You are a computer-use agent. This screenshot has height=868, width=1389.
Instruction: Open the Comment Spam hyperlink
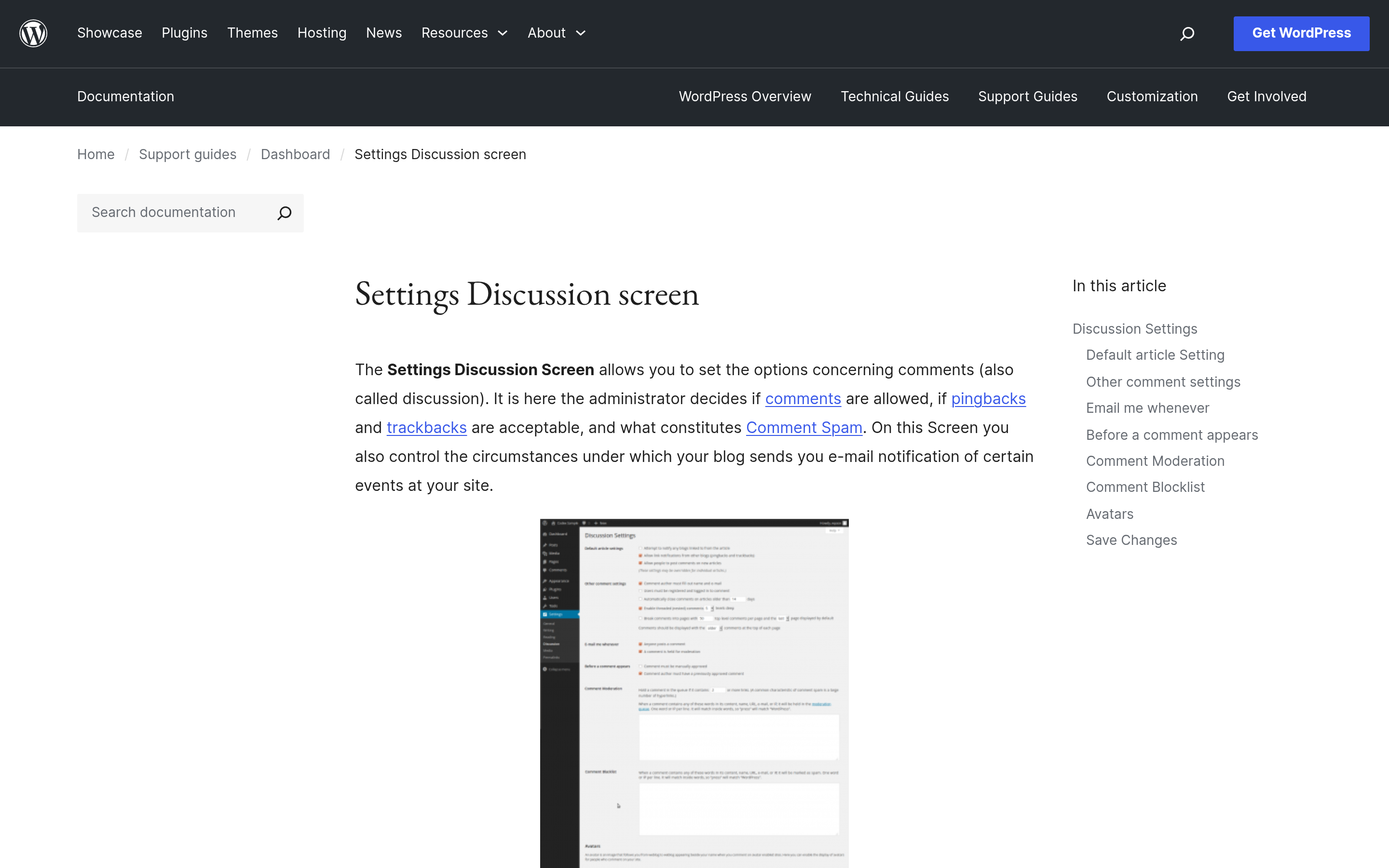804,428
